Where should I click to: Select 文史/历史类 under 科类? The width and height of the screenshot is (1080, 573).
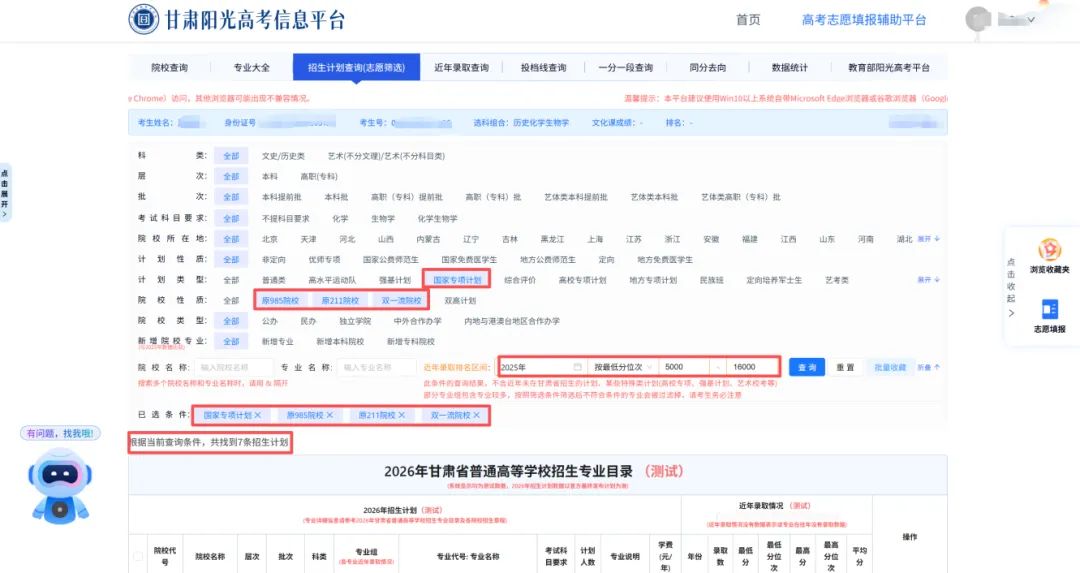tap(283, 156)
